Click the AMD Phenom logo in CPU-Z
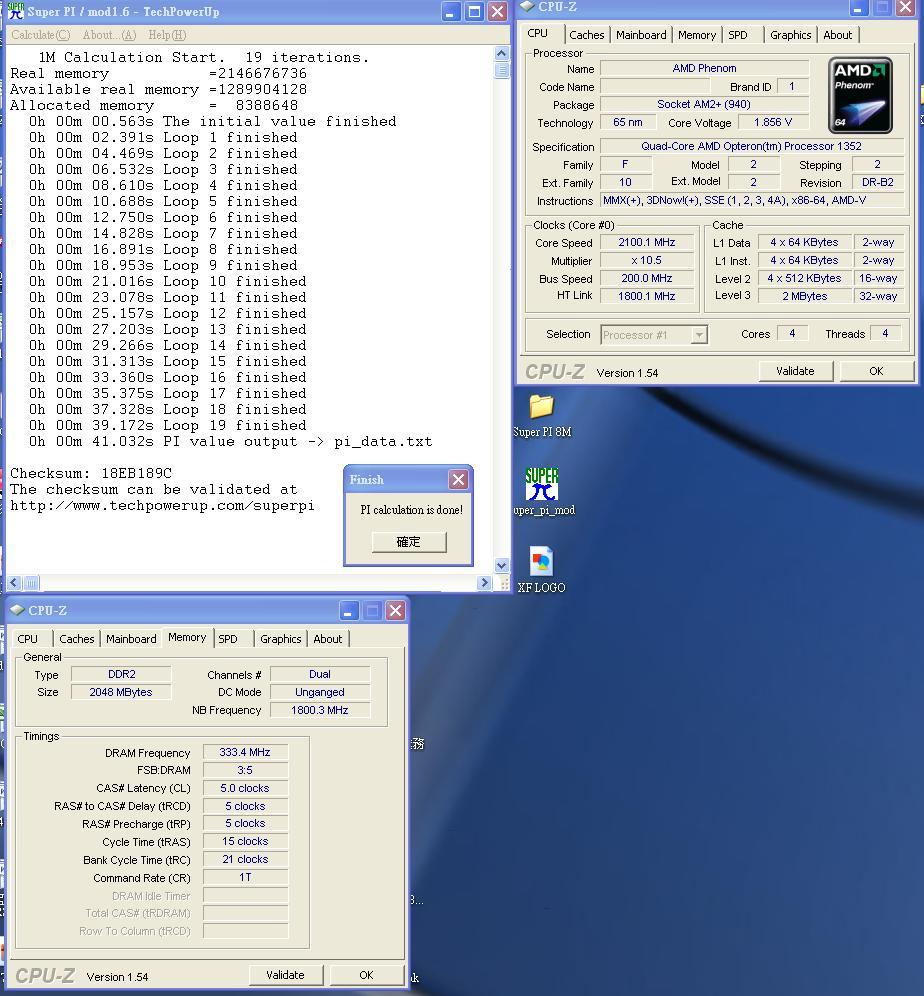This screenshot has height=996, width=924. [x=860, y=95]
